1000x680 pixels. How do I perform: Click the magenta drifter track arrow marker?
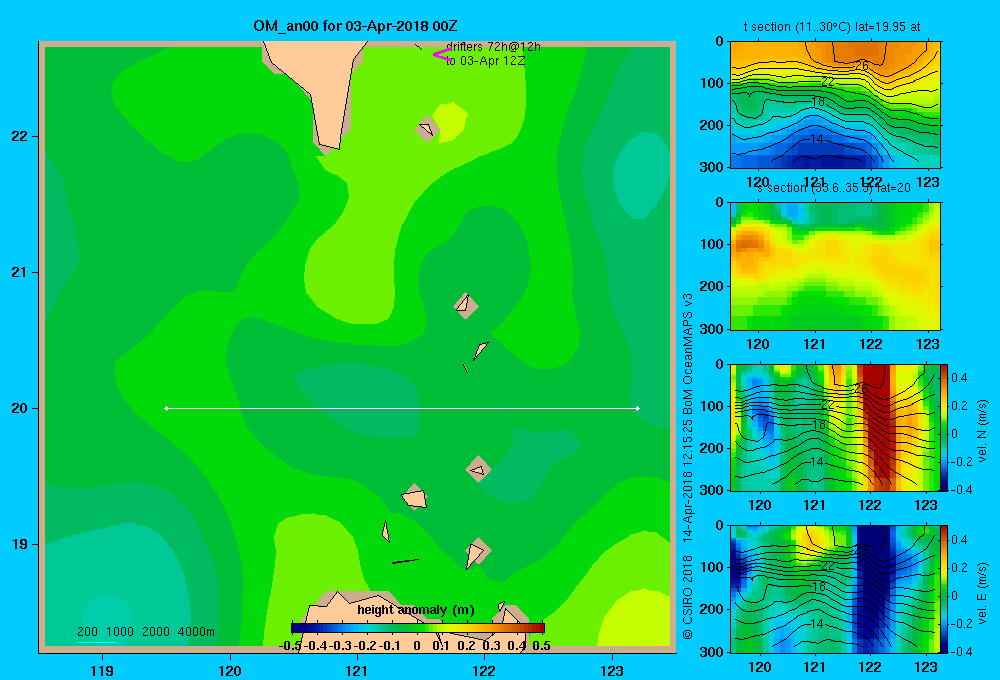(441, 55)
